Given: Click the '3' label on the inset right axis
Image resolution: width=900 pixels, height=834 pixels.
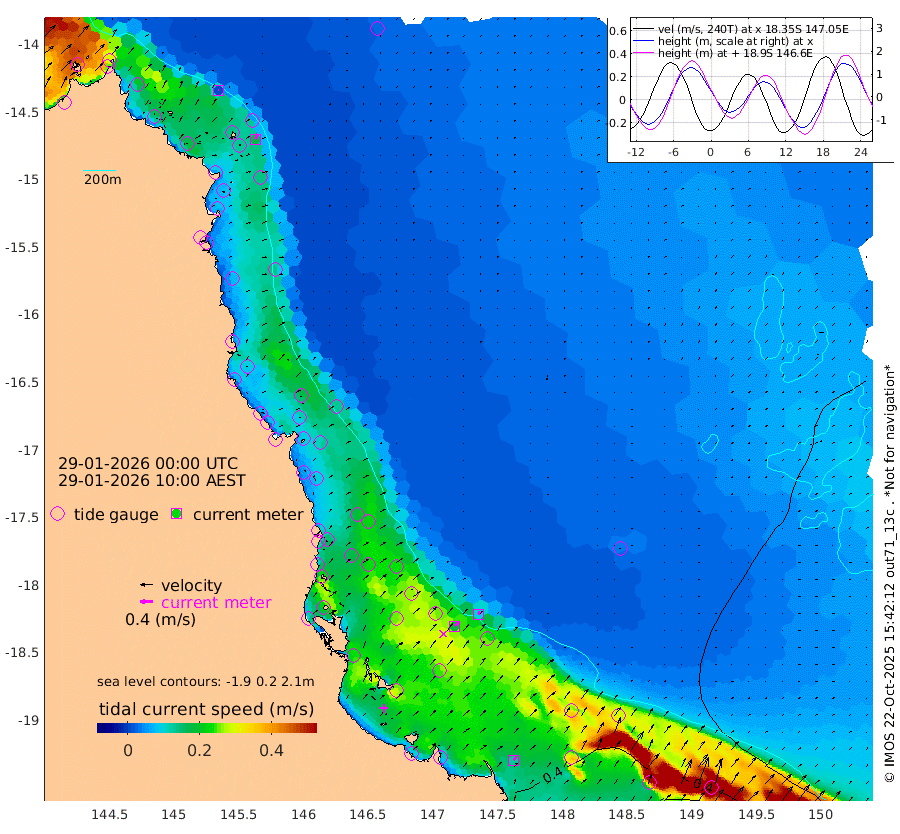Looking at the screenshot, I should click(879, 28).
